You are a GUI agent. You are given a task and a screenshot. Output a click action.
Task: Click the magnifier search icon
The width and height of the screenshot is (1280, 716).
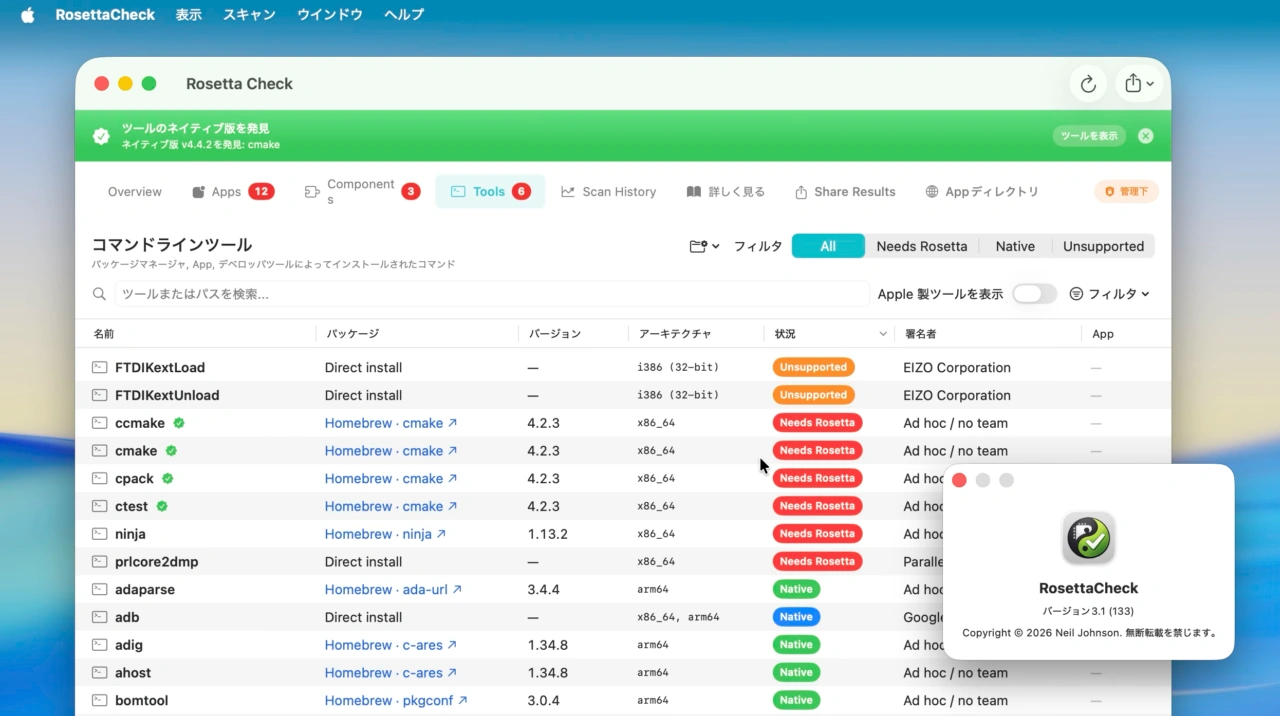99,294
